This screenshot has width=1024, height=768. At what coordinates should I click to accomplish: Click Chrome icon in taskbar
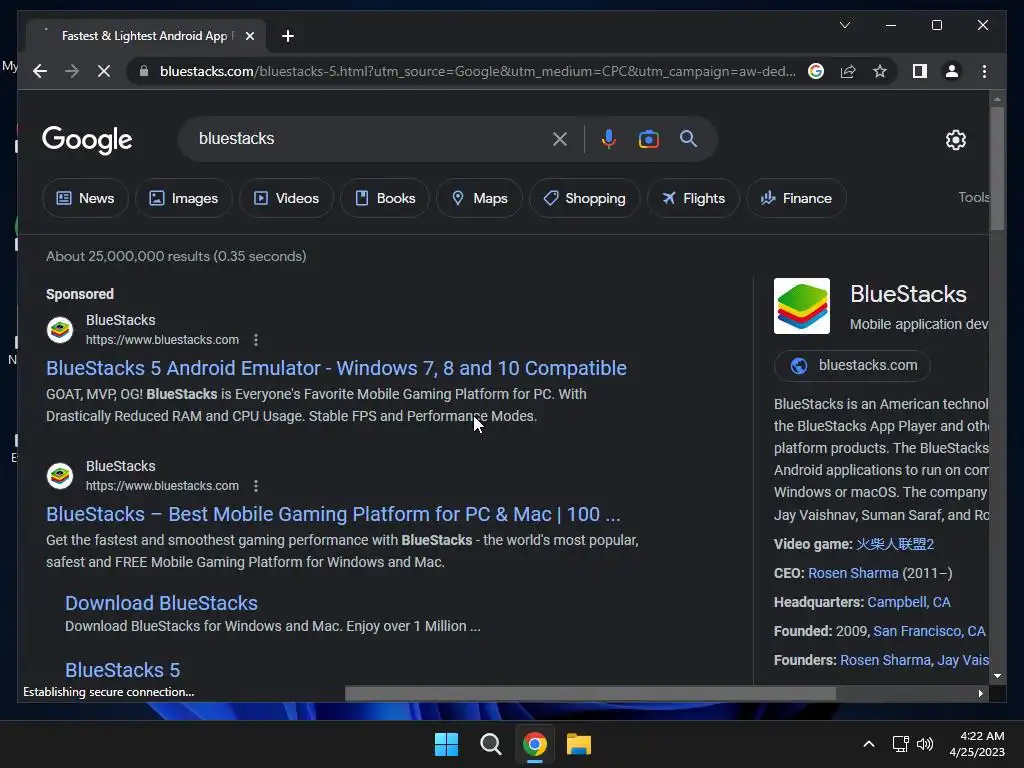click(534, 744)
